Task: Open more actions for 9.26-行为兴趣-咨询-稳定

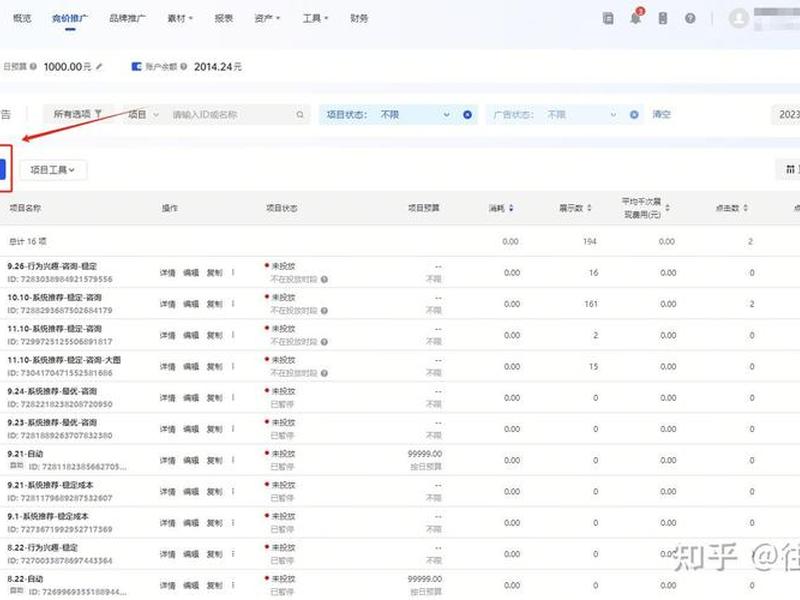Action: tap(233, 273)
